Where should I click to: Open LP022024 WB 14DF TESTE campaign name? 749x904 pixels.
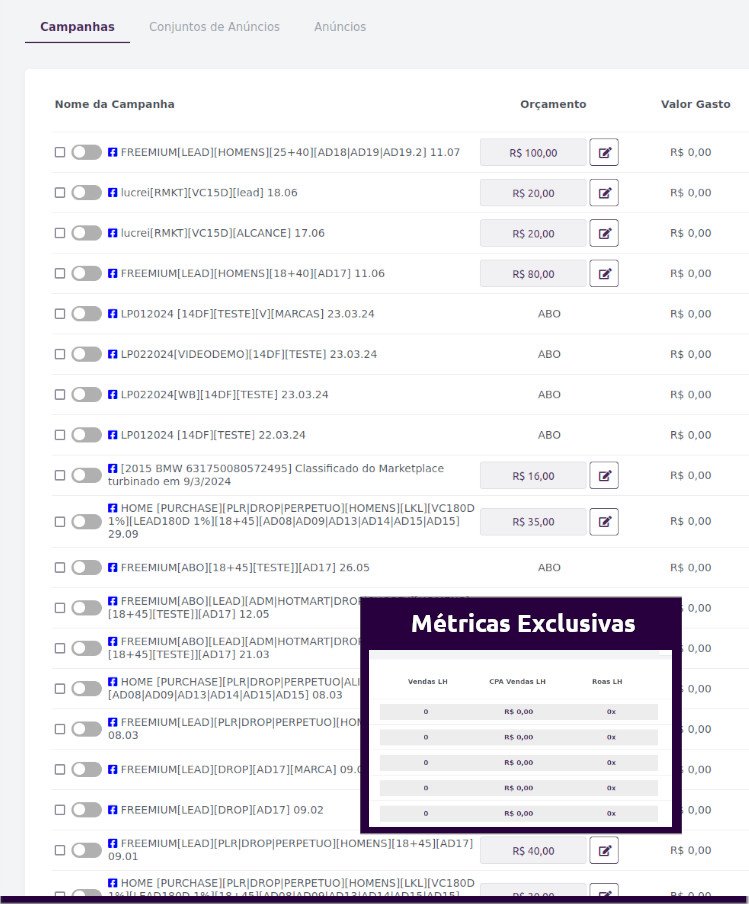click(x=224, y=394)
